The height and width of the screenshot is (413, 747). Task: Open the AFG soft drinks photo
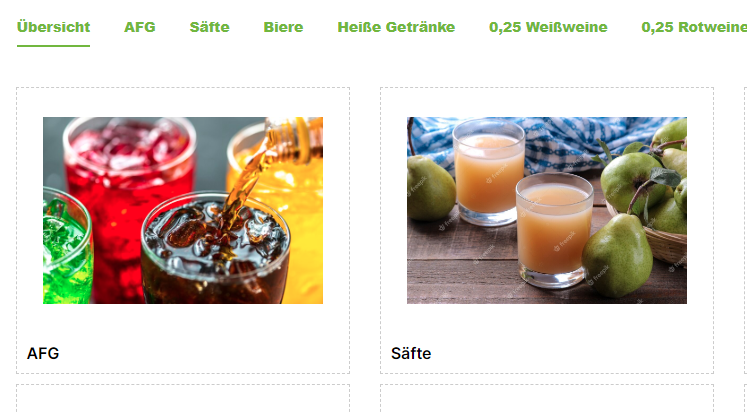click(183, 211)
